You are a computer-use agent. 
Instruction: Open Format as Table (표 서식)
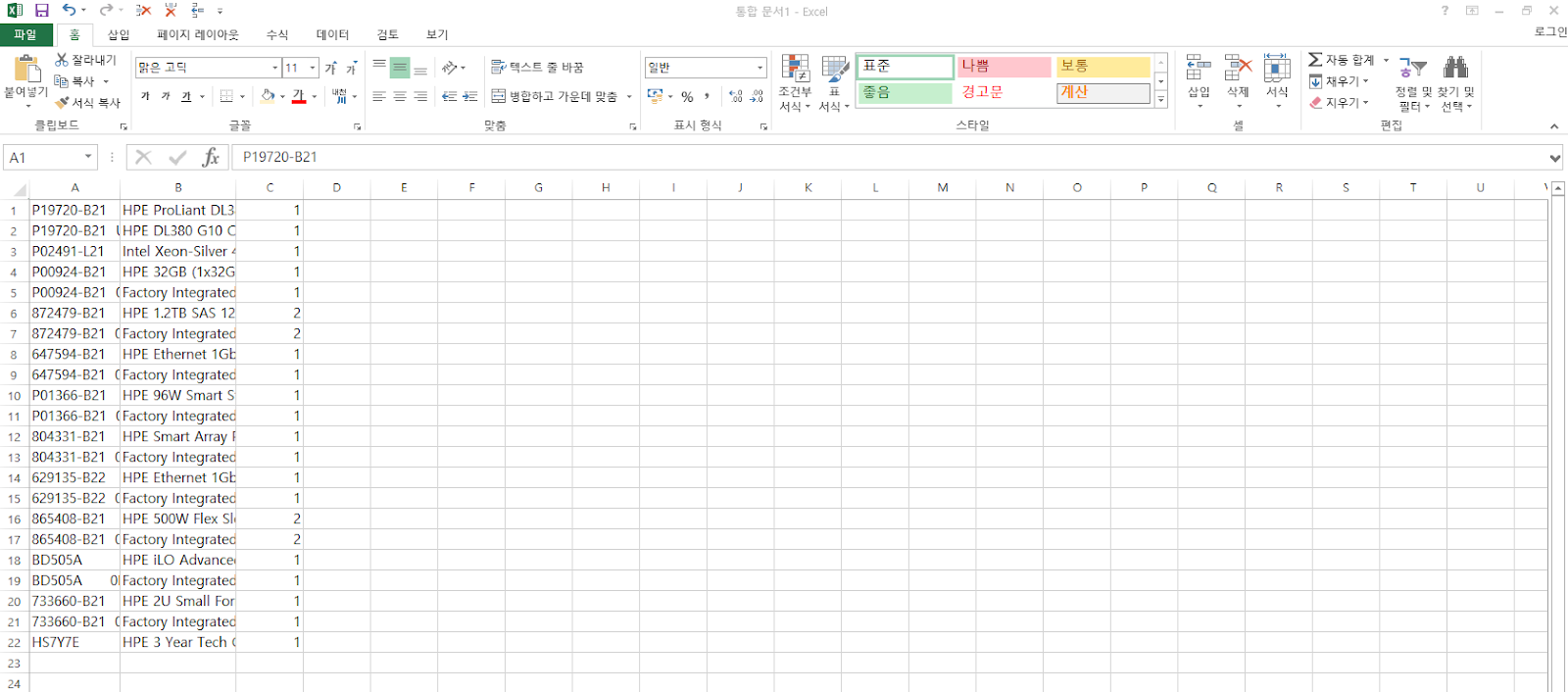834,83
